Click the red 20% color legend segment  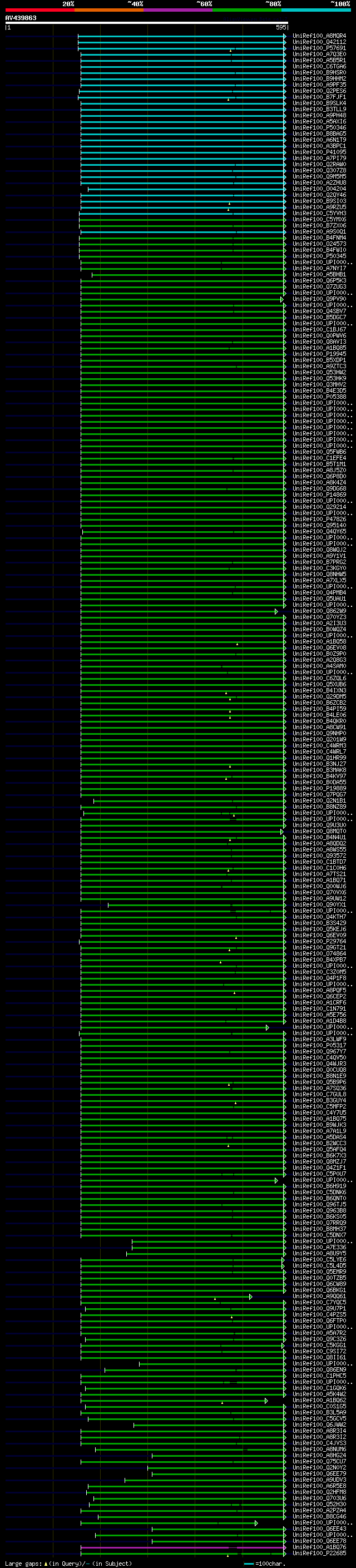[39, 10]
